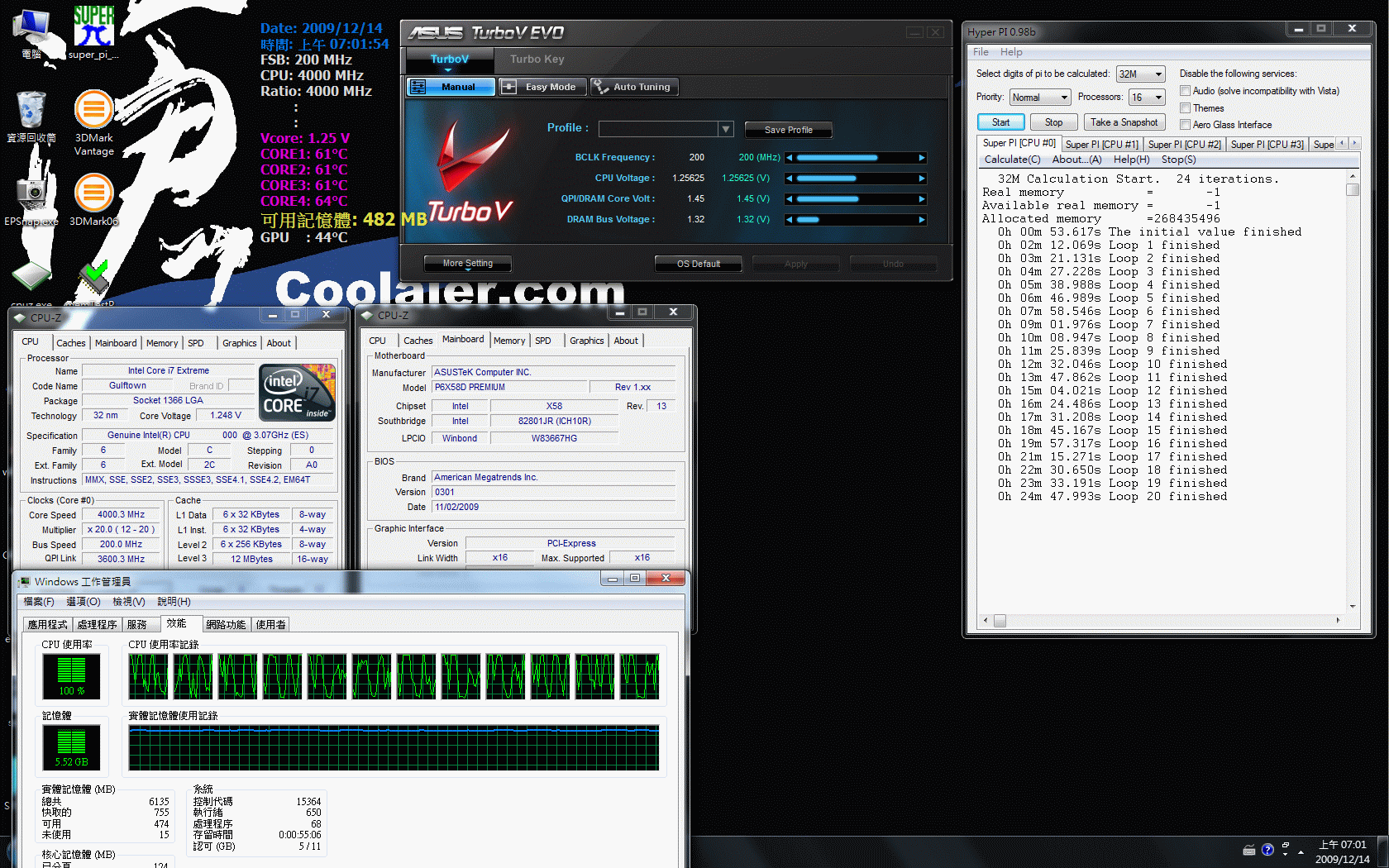This screenshot has height=868, width=1389.
Task: Toggle the Themes checkbox in Hyper PI
Action: [1186, 108]
